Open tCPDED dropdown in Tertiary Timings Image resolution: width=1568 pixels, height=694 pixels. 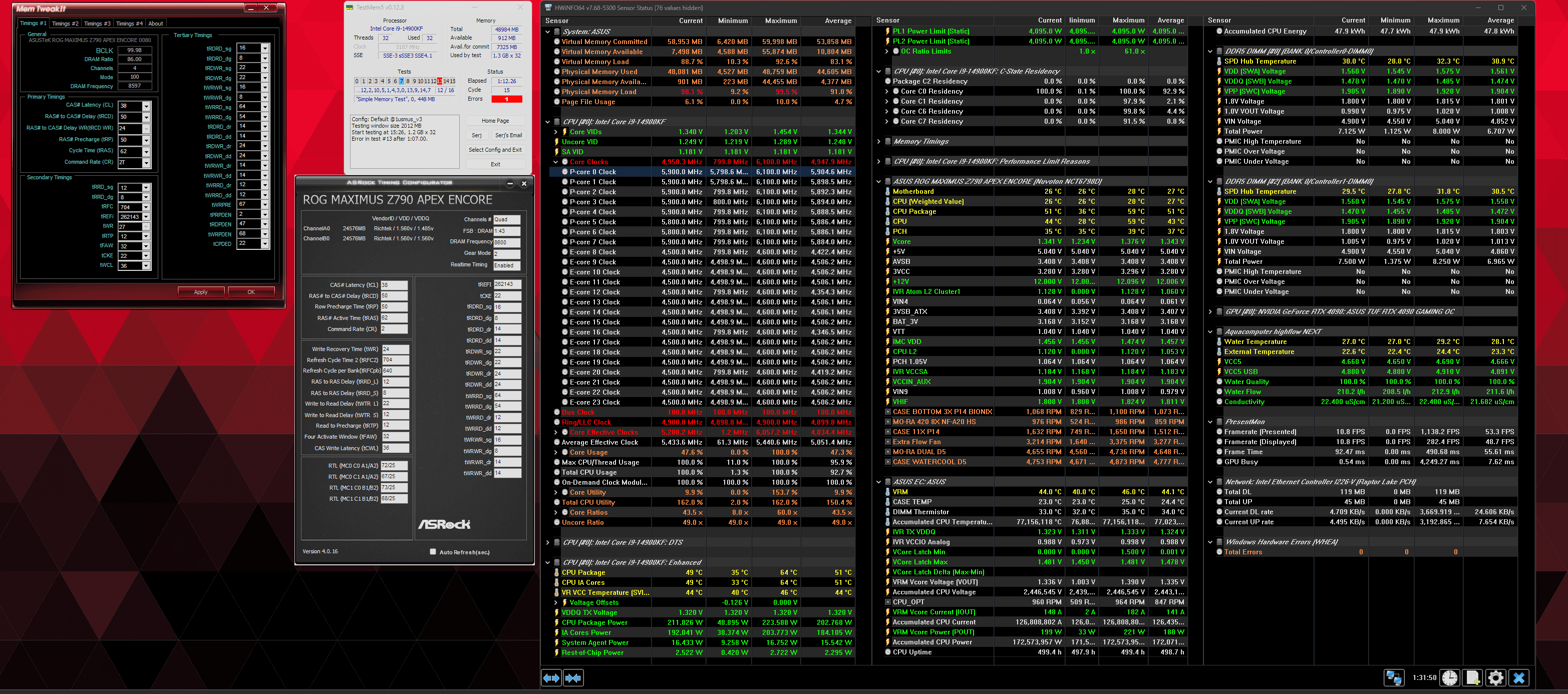tap(265, 243)
